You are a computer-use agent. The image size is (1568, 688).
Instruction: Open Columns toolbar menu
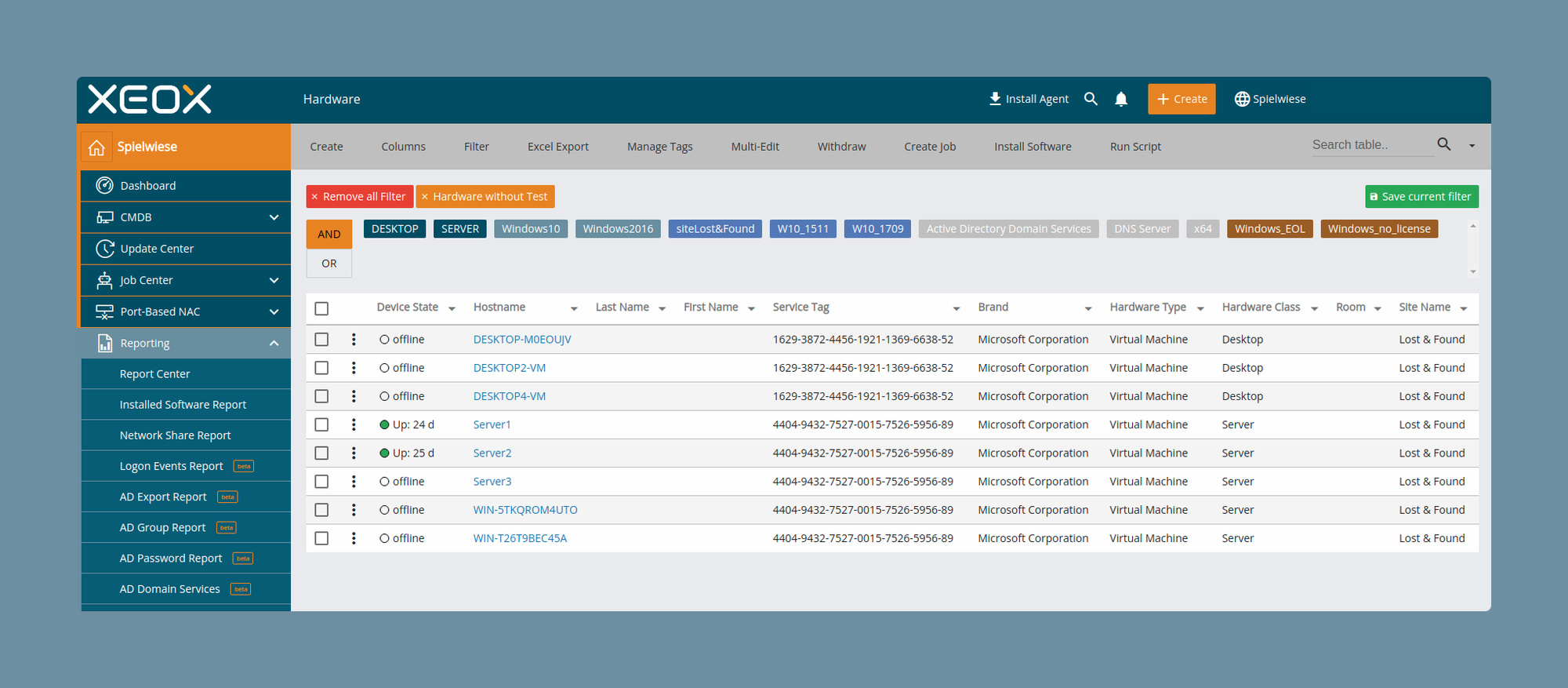pos(403,147)
